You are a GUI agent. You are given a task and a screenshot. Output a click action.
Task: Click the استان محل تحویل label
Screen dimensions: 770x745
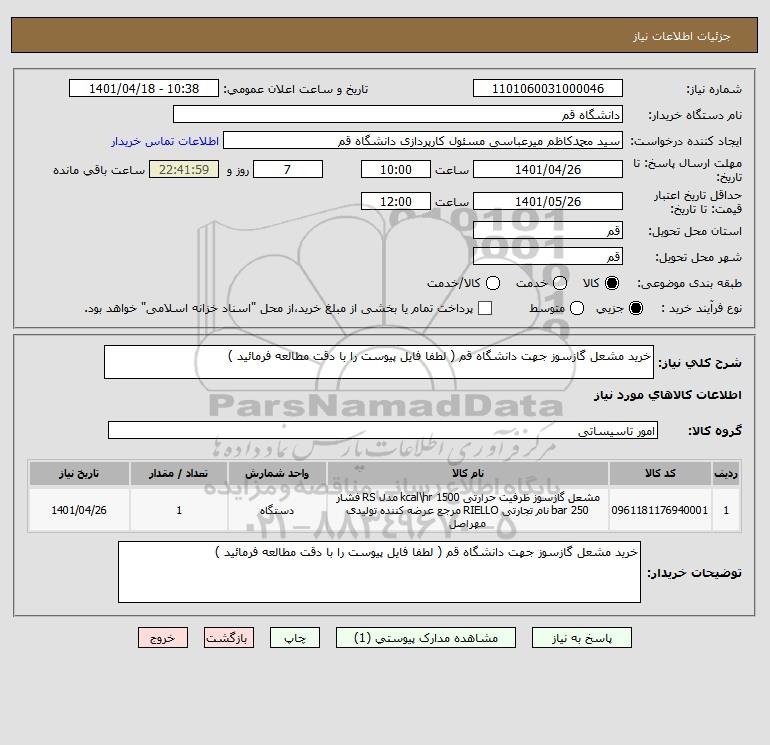(x=695, y=231)
